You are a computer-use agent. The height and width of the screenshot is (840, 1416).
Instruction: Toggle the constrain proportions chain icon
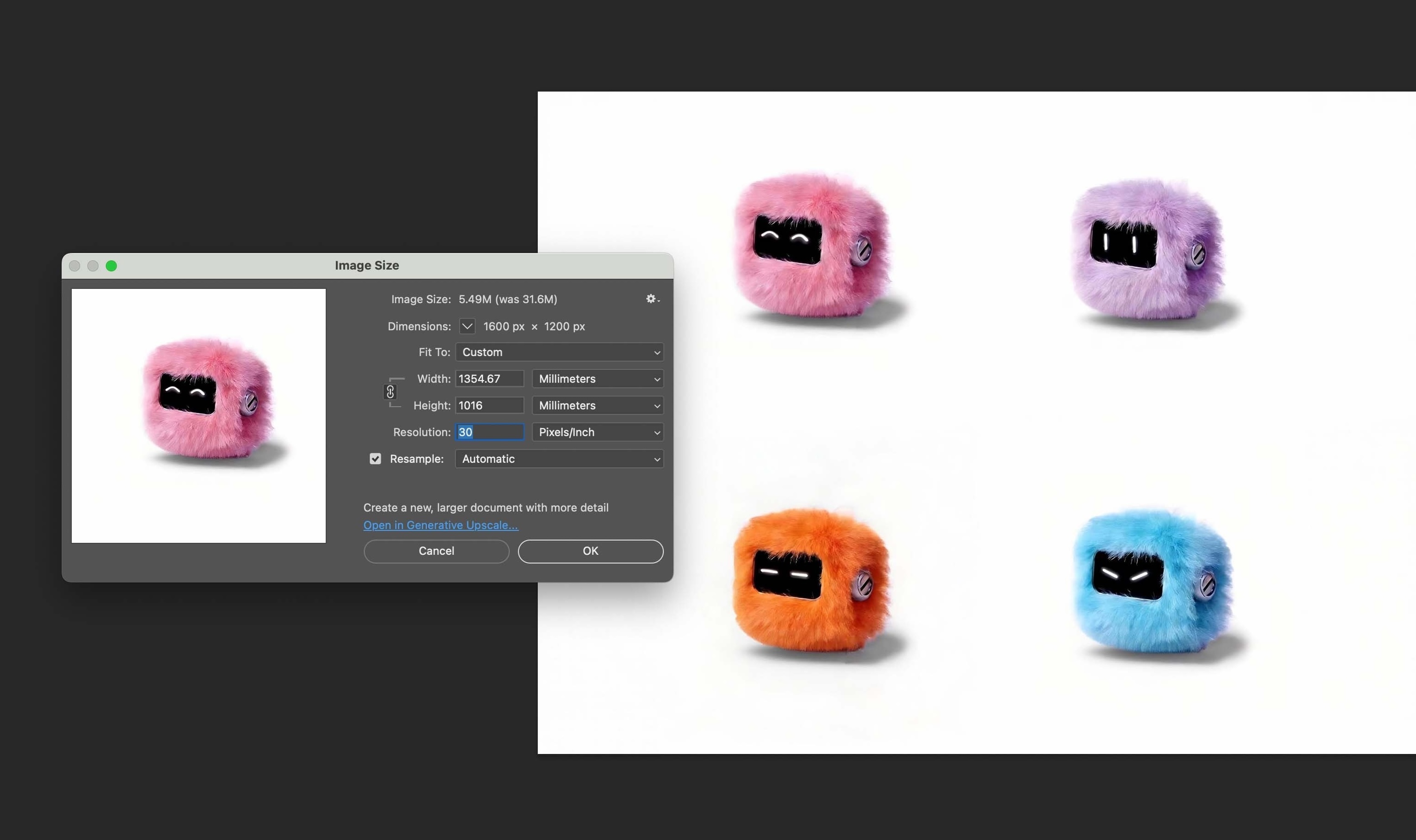click(390, 391)
